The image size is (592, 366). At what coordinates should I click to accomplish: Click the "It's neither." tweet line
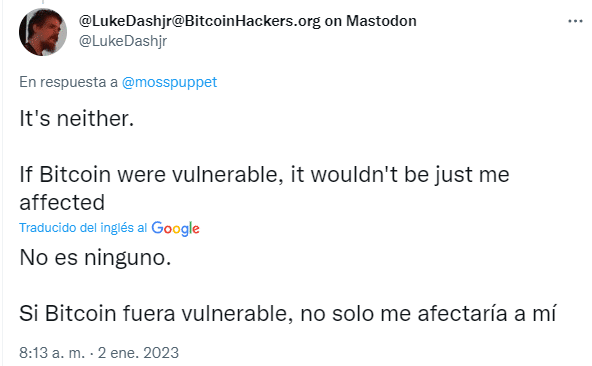click(77, 119)
